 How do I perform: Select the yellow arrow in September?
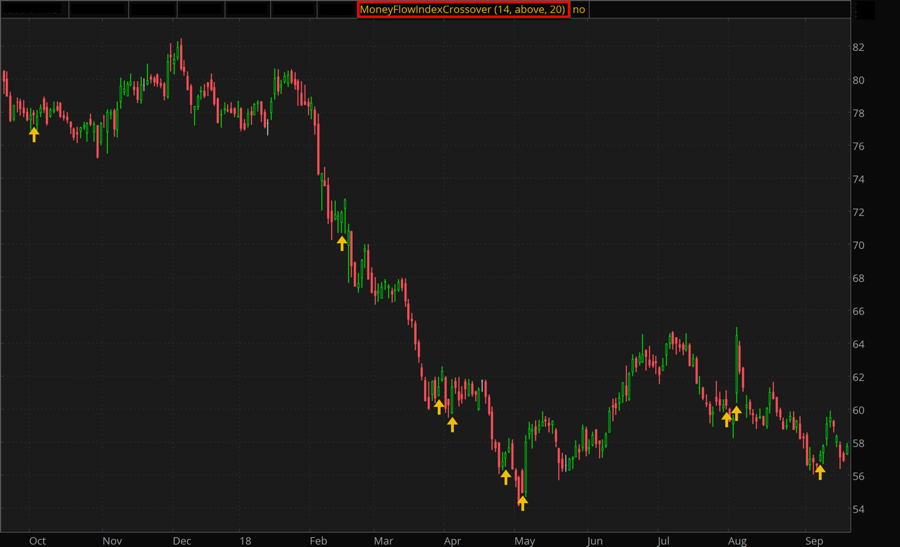[x=820, y=473]
